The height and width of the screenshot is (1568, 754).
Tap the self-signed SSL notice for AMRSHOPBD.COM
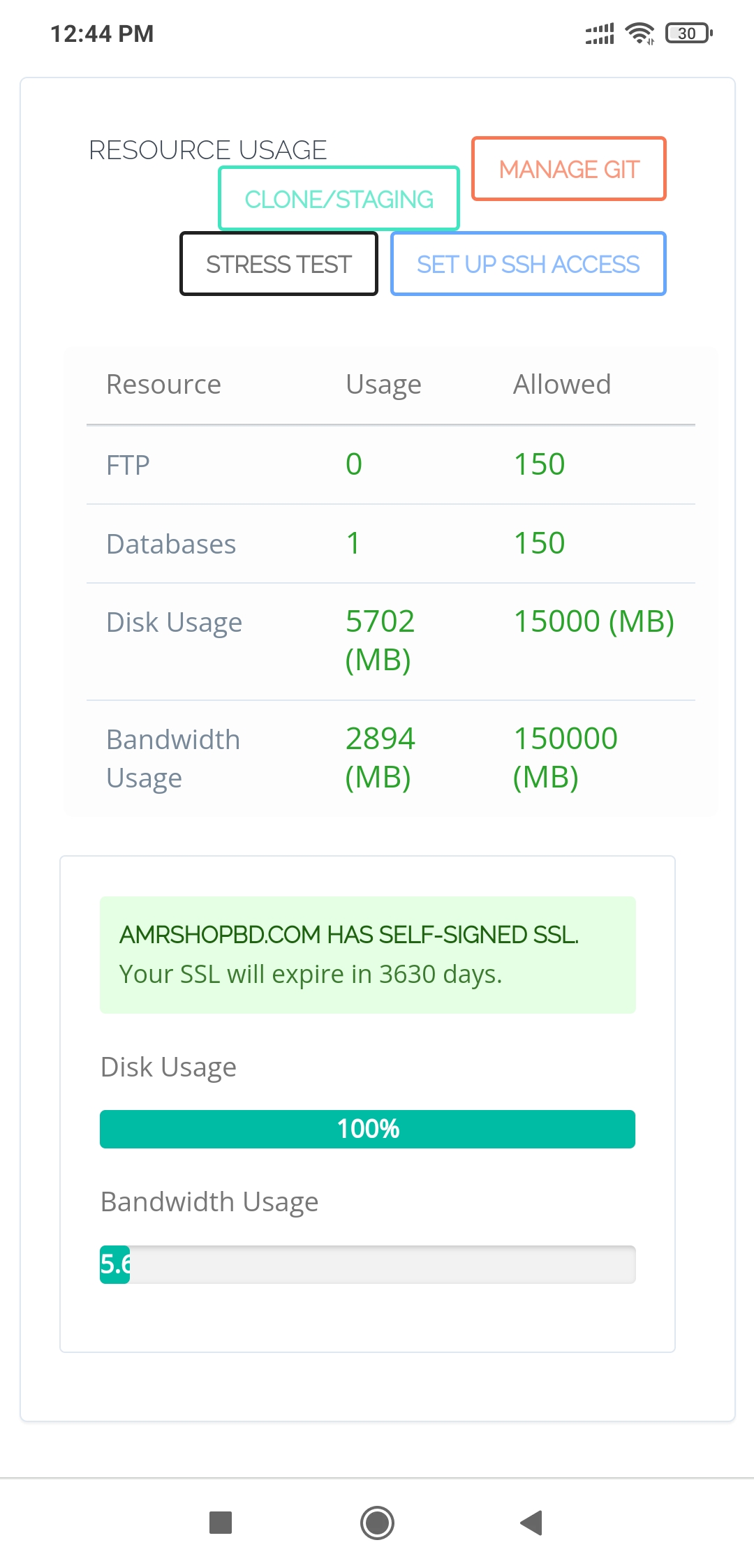(369, 954)
